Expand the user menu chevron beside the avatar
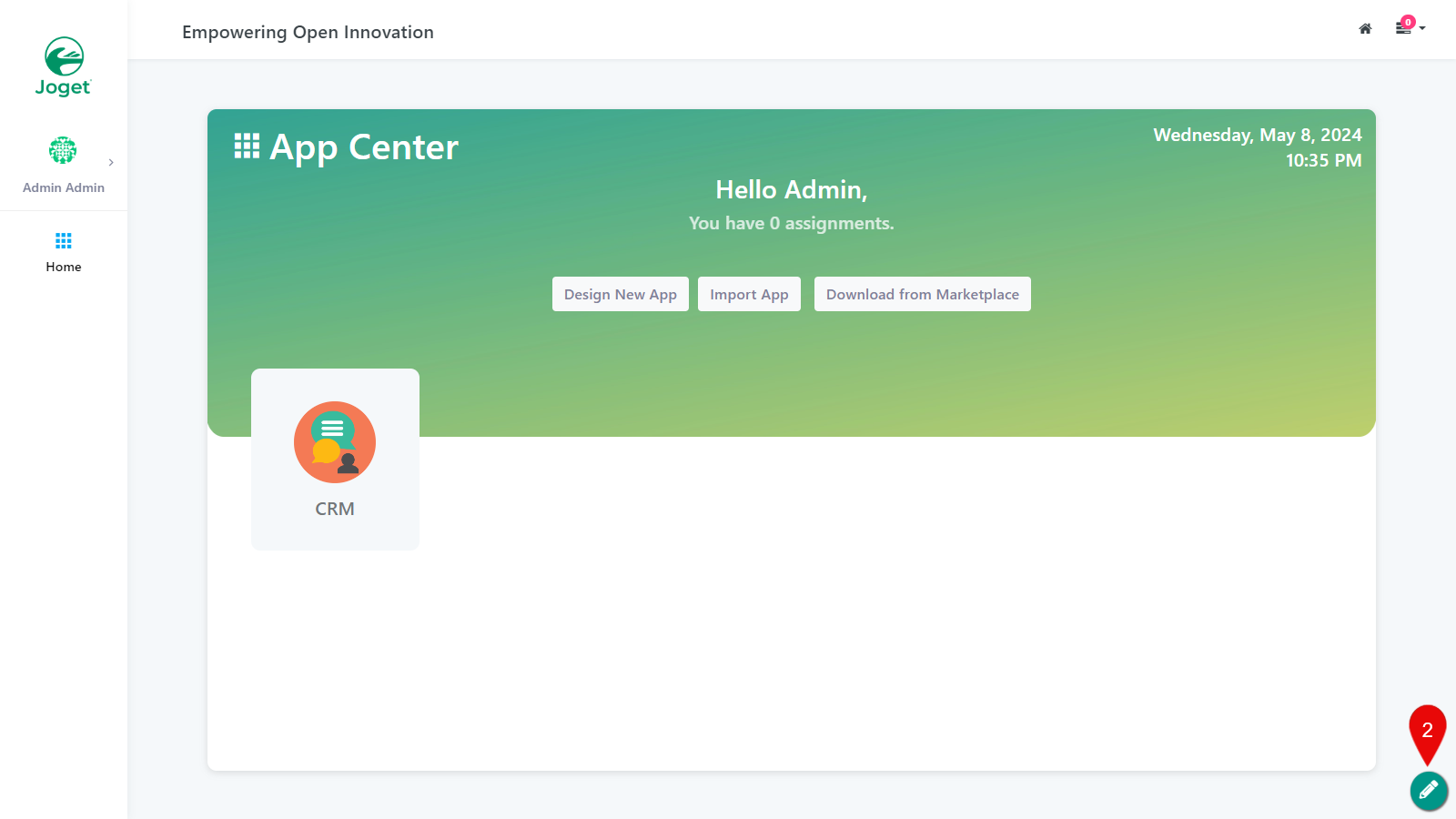The height and width of the screenshot is (819, 1456). click(111, 163)
